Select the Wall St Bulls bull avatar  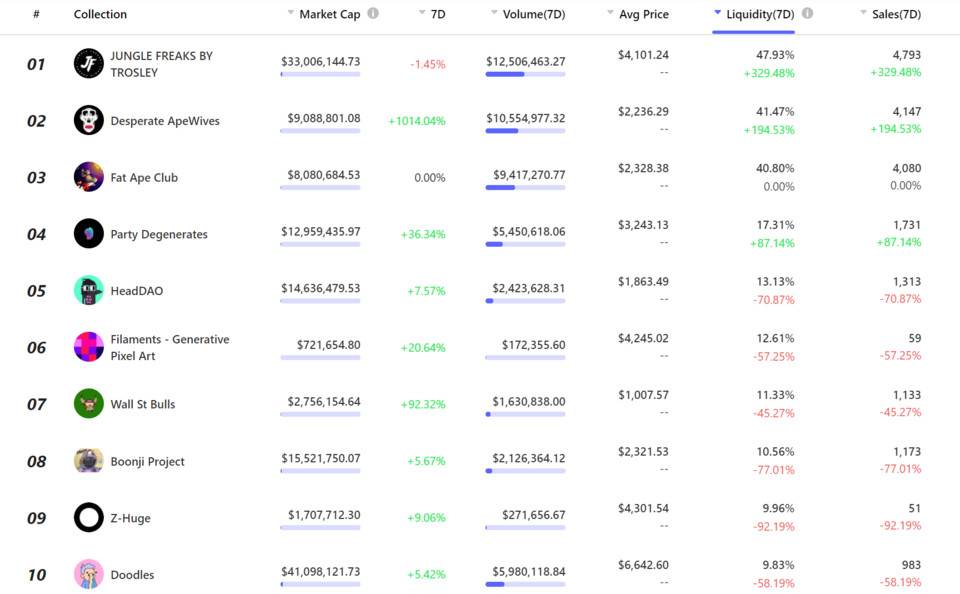point(89,404)
